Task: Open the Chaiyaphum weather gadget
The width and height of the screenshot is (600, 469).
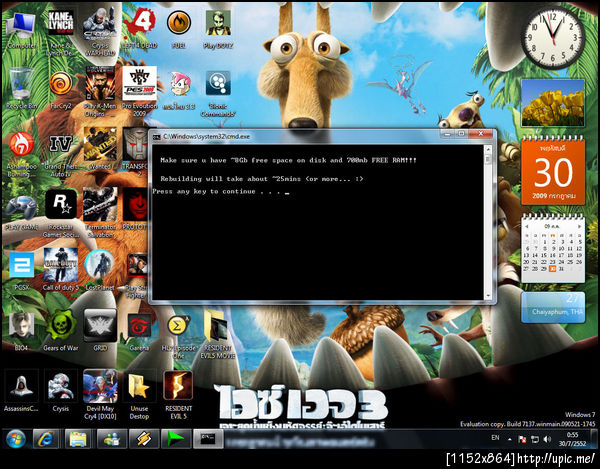Action: [553, 307]
